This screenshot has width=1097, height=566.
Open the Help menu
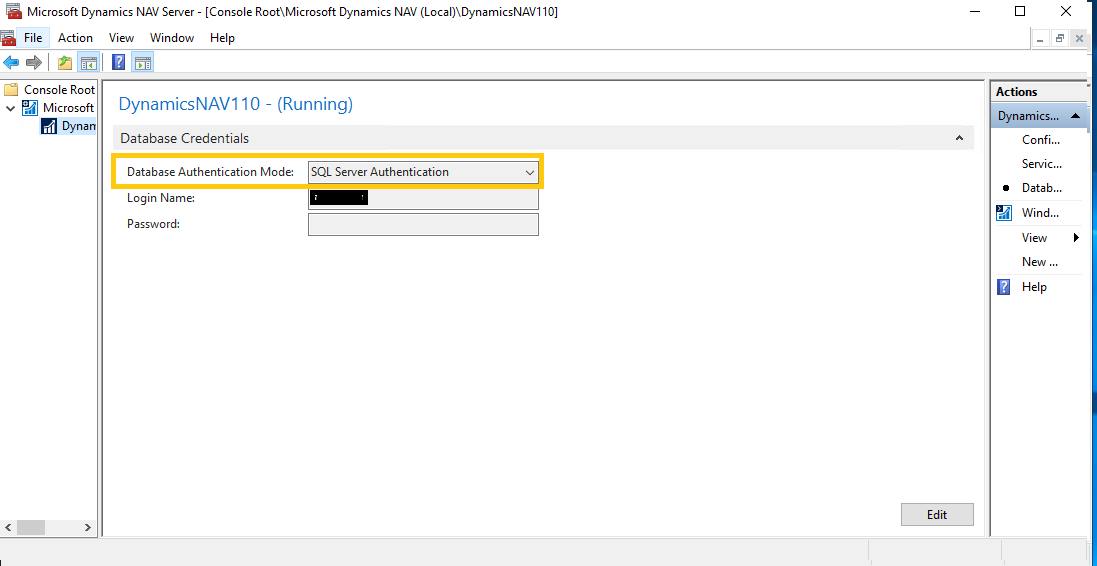222,38
